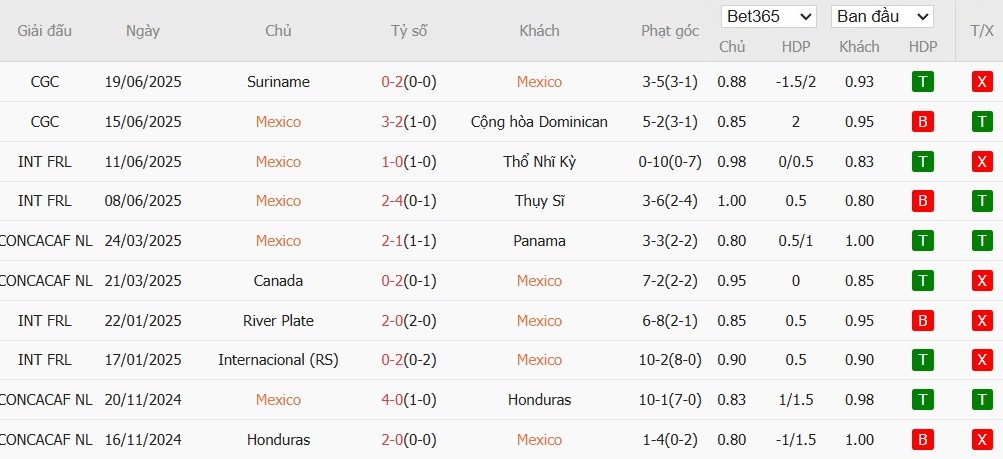This screenshot has width=1003, height=459.
Task: Click the red X badge on 19/06/2025 row
Action: (x=982, y=82)
